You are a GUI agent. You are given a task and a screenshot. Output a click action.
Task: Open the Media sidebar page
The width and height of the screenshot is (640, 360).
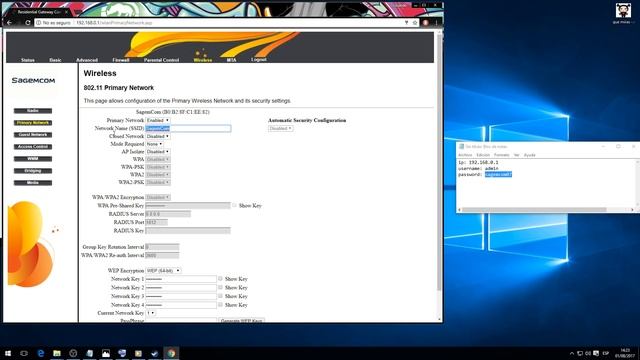(x=33, y=183)
